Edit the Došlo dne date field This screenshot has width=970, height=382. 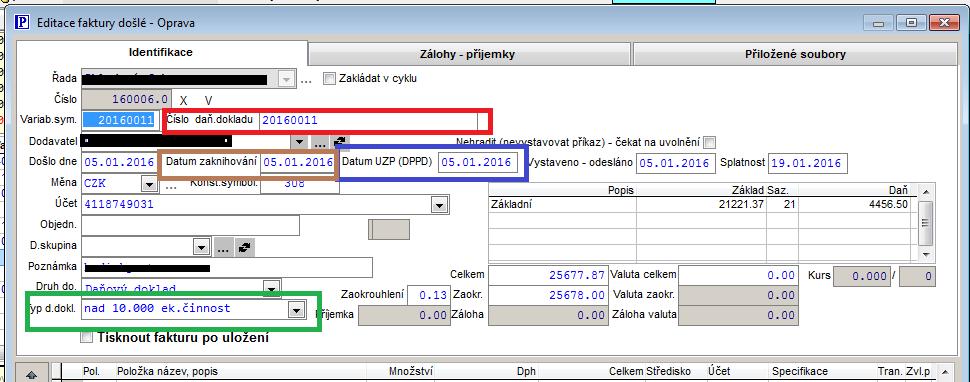click(x=119, y=163)
